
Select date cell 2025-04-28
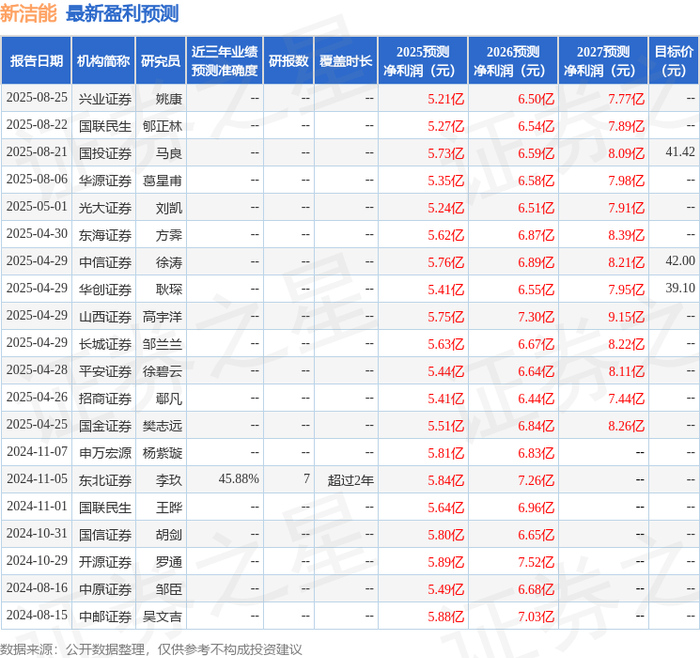37,370
